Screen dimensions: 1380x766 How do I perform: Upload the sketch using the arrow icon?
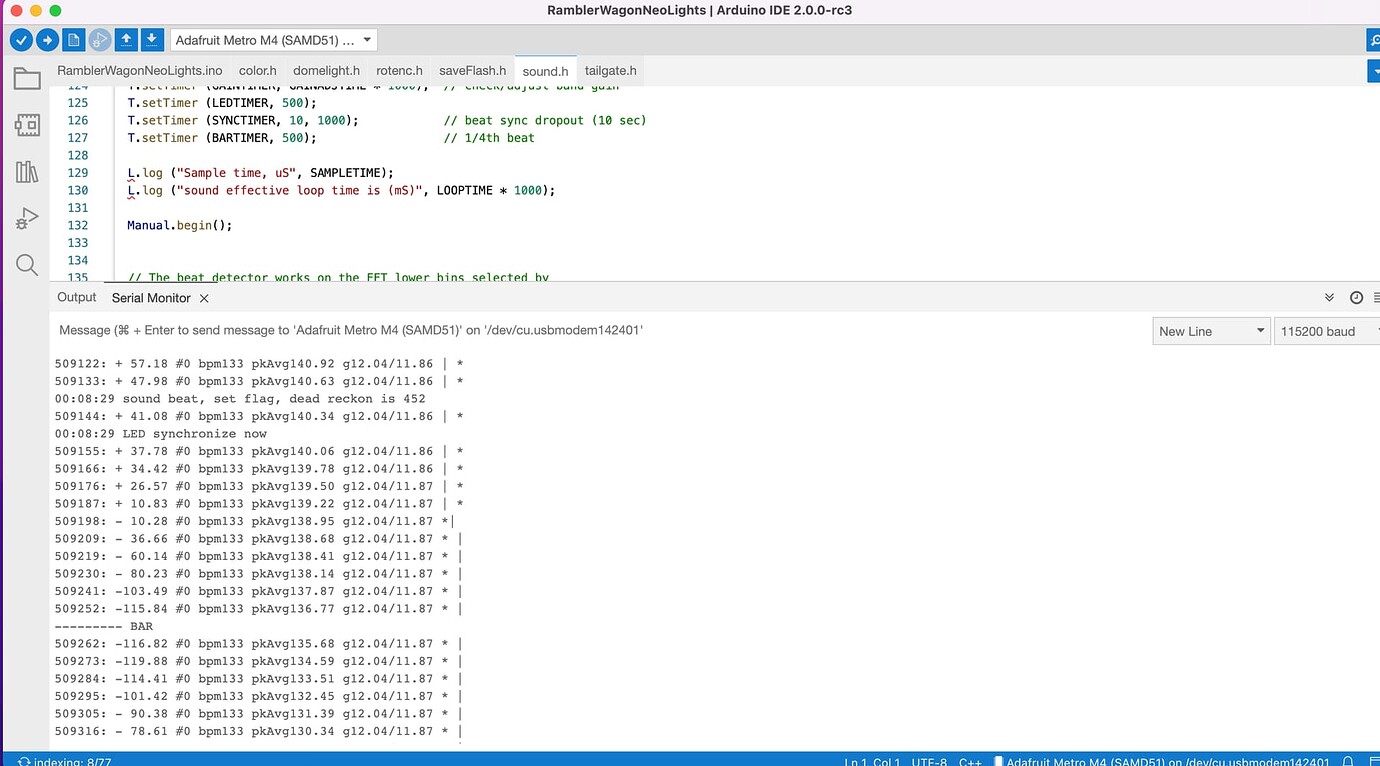(47, 39)
